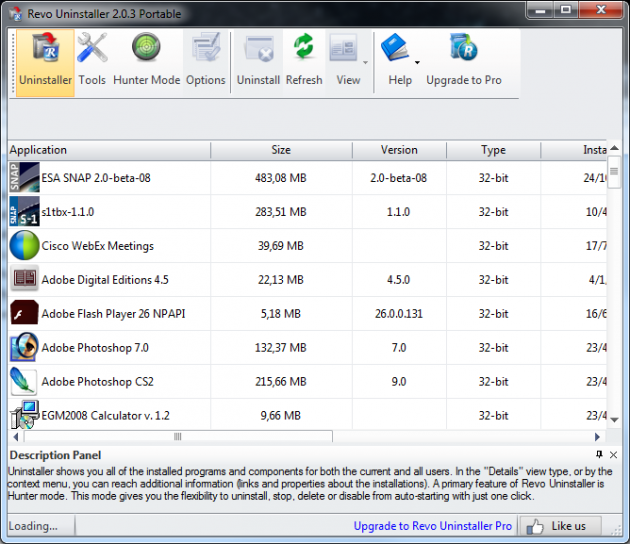The width and height of the screenshot is (630, 544).
Task: Sort by the Size column header
Action: coord(281,150)
